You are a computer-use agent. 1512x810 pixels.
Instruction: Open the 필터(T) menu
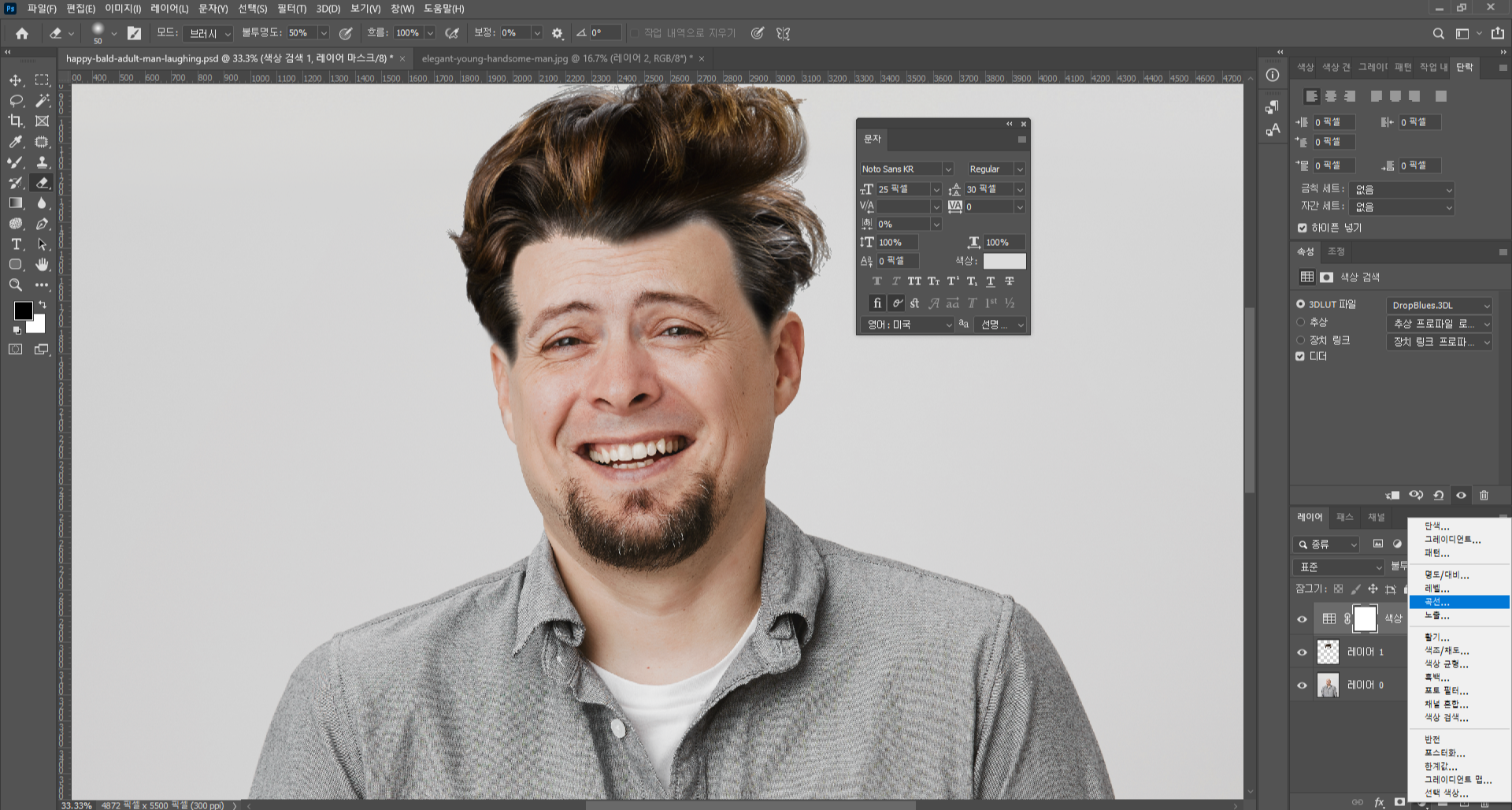pos(291,9)
